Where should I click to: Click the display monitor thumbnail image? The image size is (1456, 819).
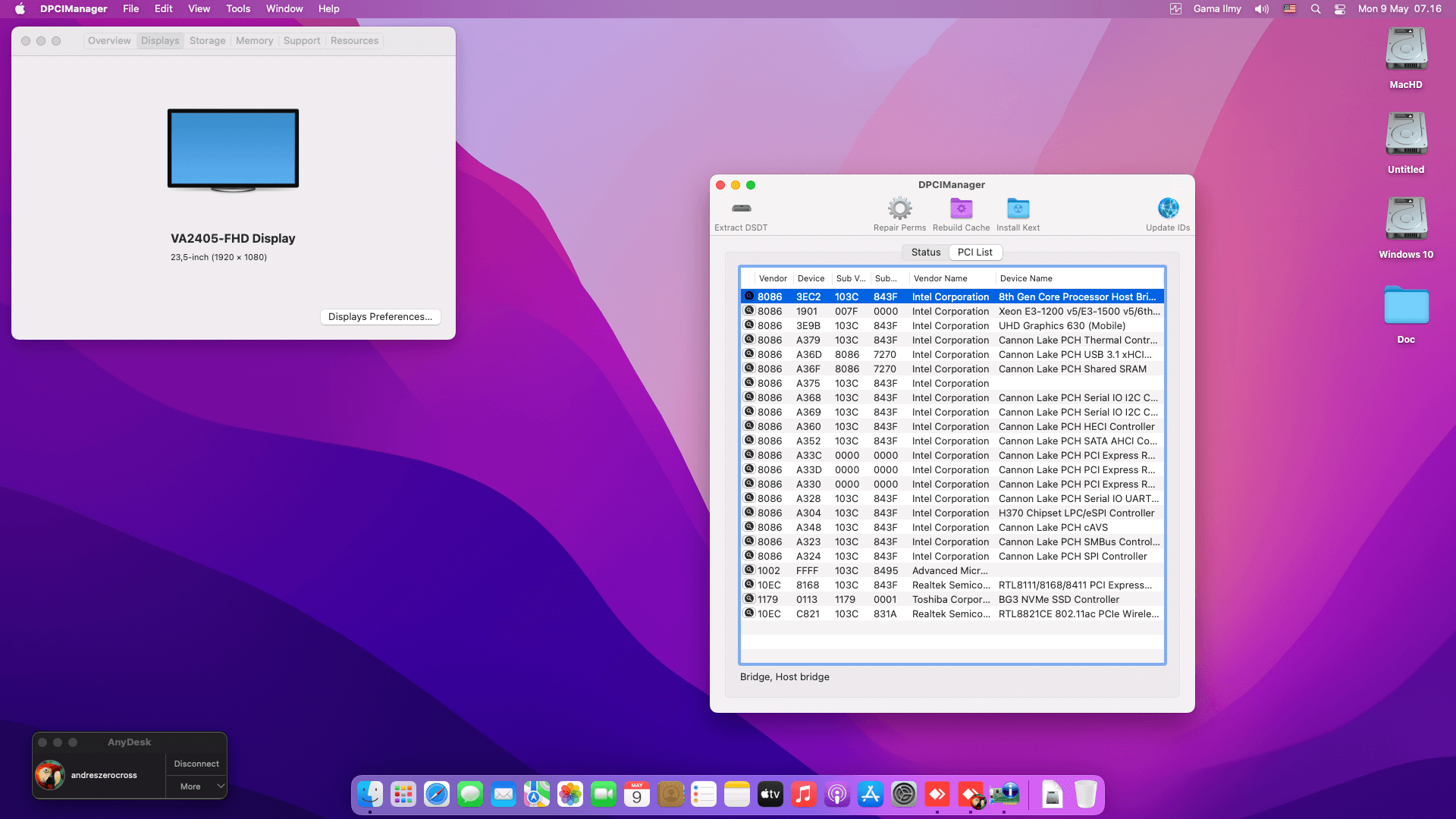pyautogui.click(x=233, y=150)
